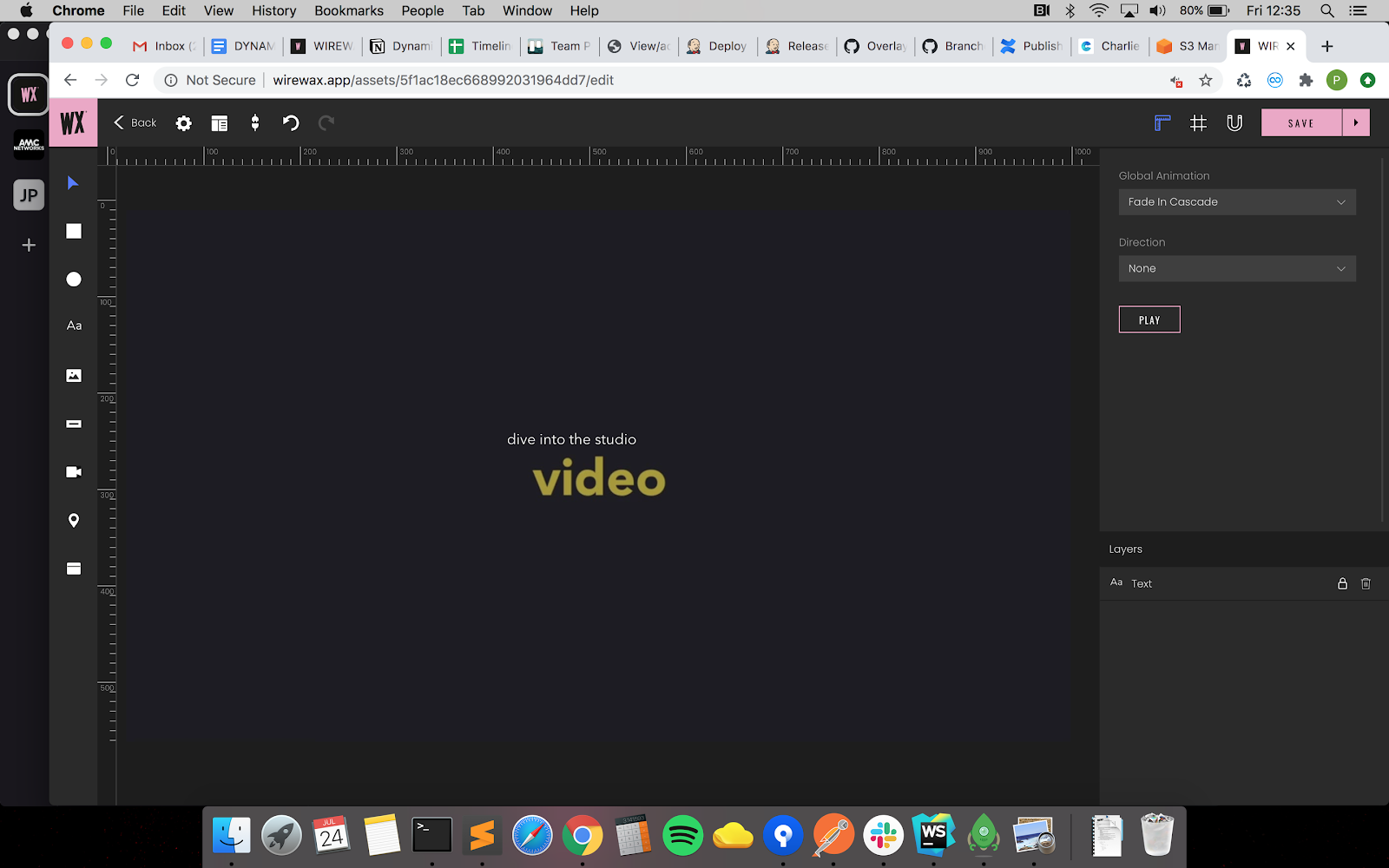Pick the image tool in sidebar
This screenshot has height=868, width=1389.
point(74,376)
